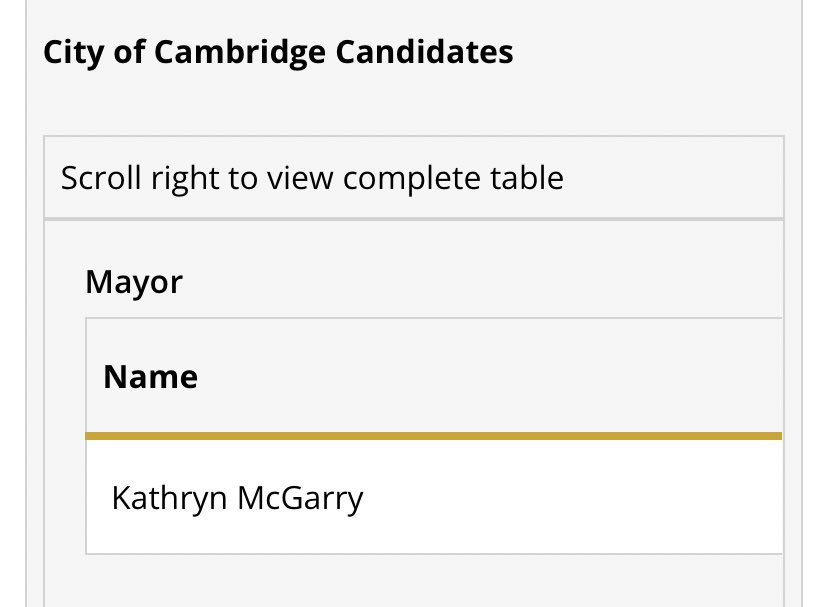
Task: Click the word view in the notice
Action: (300, 178)
